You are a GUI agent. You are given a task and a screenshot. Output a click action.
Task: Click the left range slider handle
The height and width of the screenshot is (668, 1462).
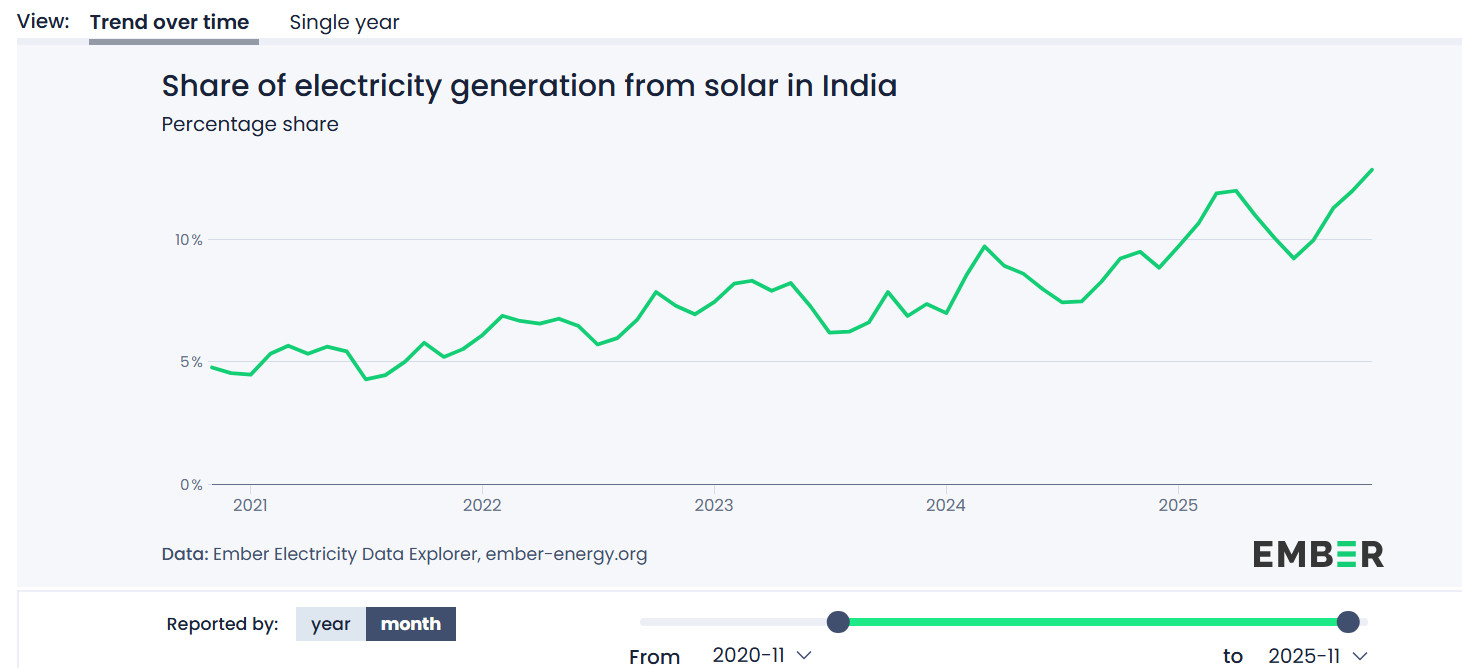[838, 622]
